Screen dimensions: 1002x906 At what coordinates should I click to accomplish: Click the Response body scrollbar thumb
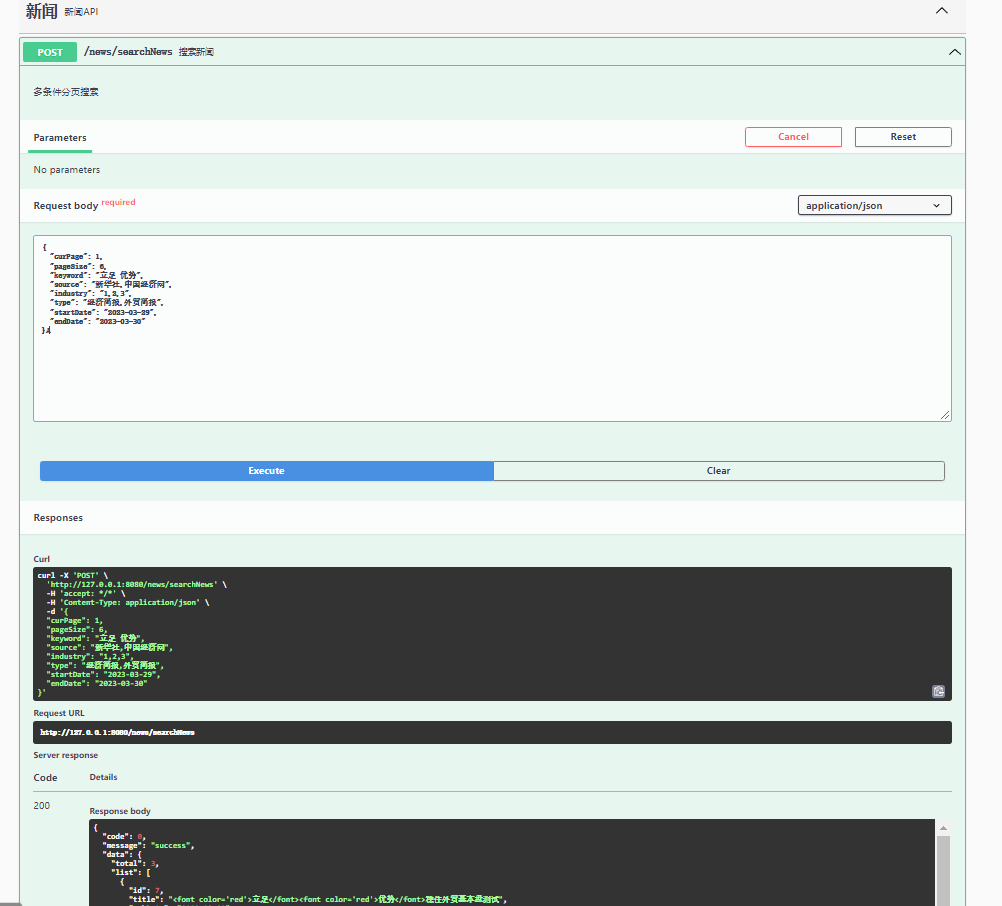pyautogui.click(x=942, y=868)
